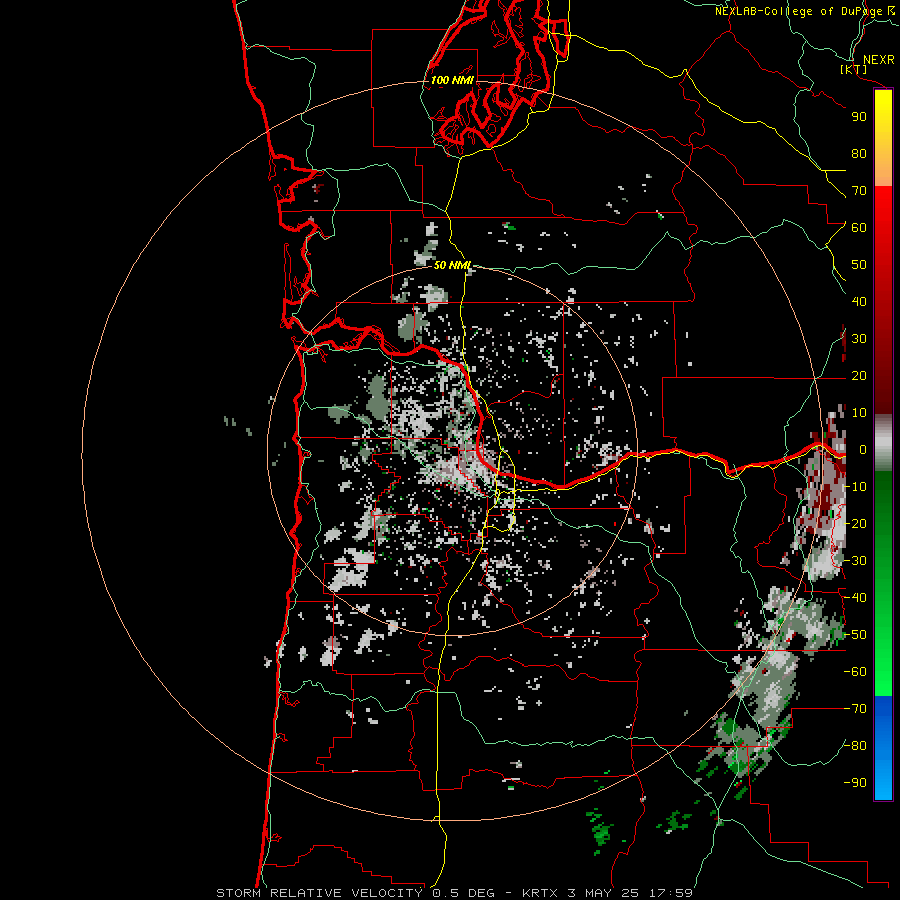Click the KRTX station identifier
The image size is (900, 900).
[x=541, y=893]
